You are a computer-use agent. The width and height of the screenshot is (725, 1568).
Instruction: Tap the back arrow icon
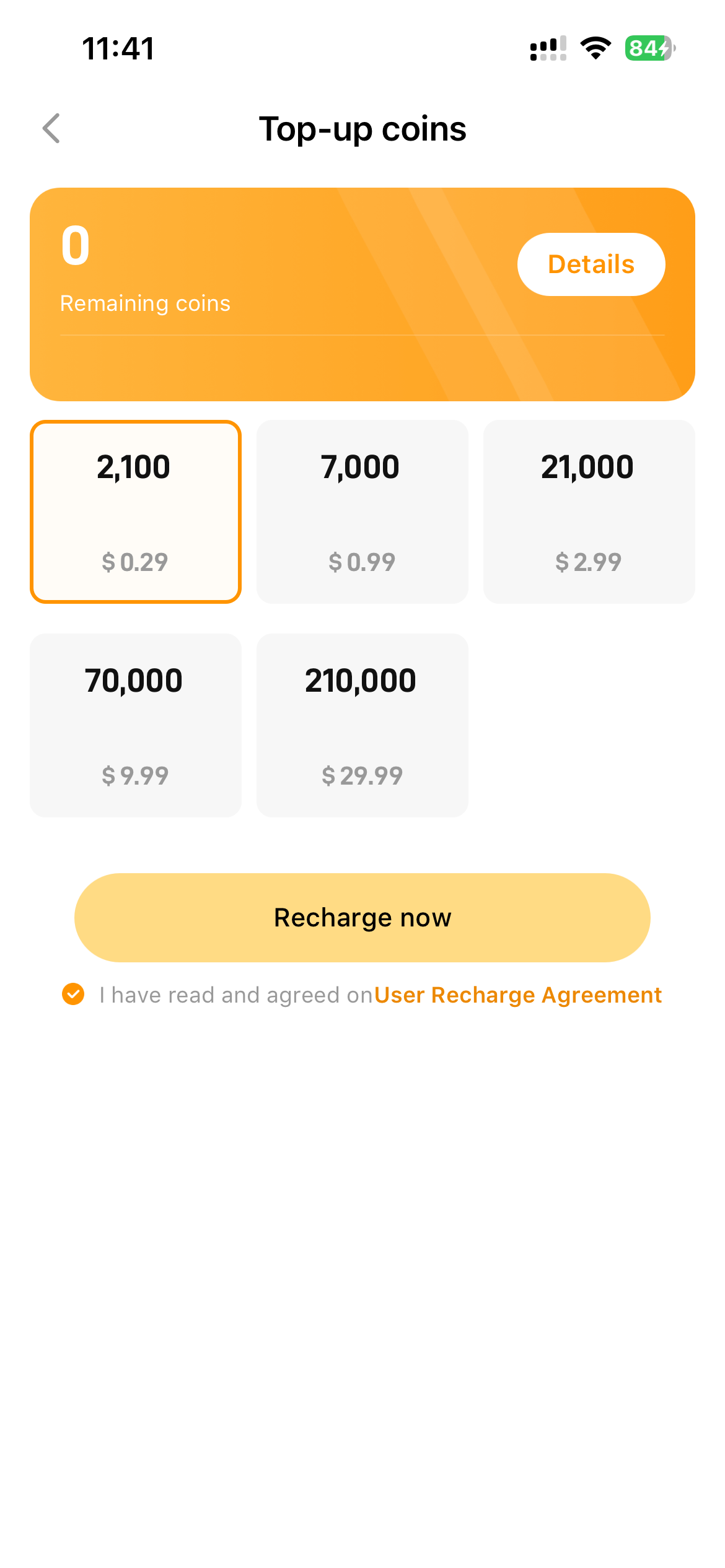point(51,128)
